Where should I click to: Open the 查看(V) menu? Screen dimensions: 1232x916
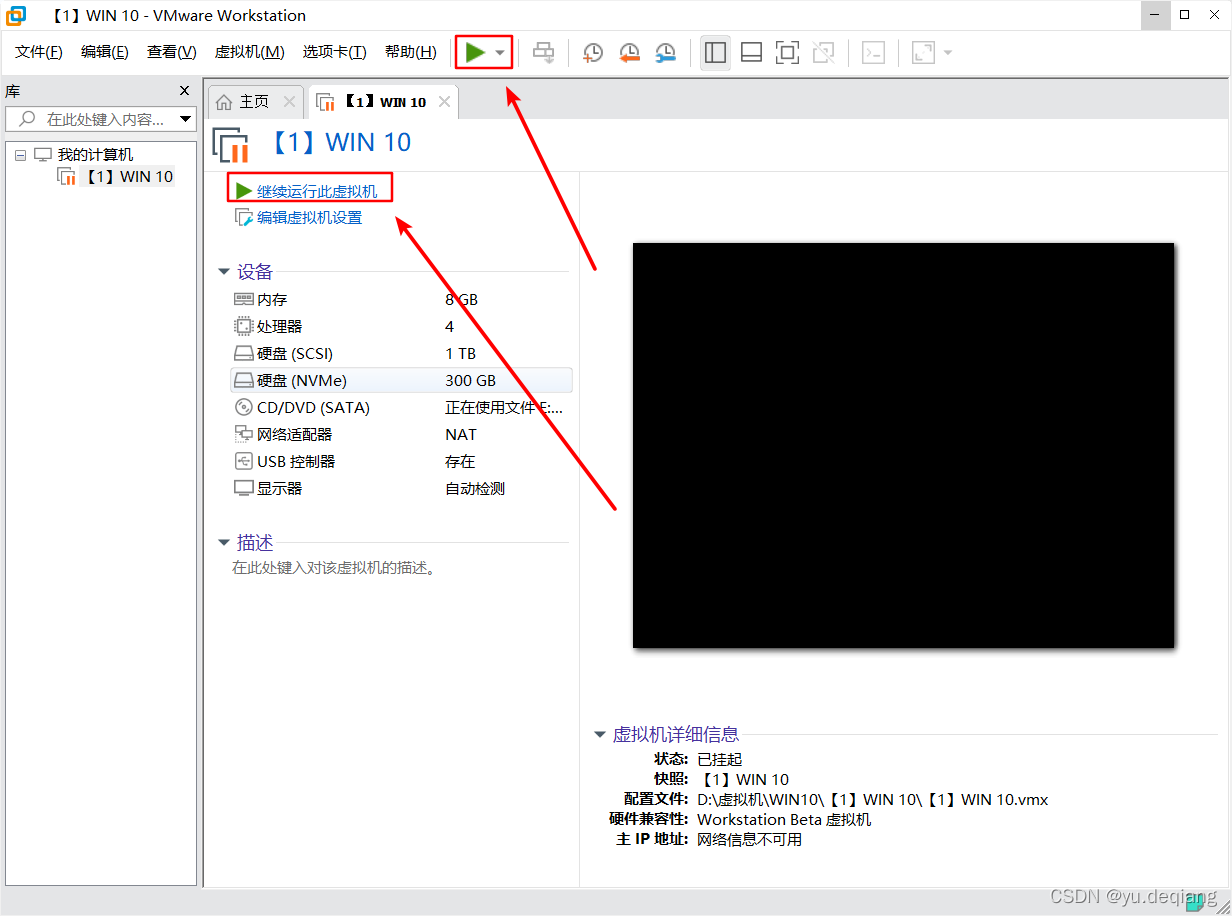[172, 52]
